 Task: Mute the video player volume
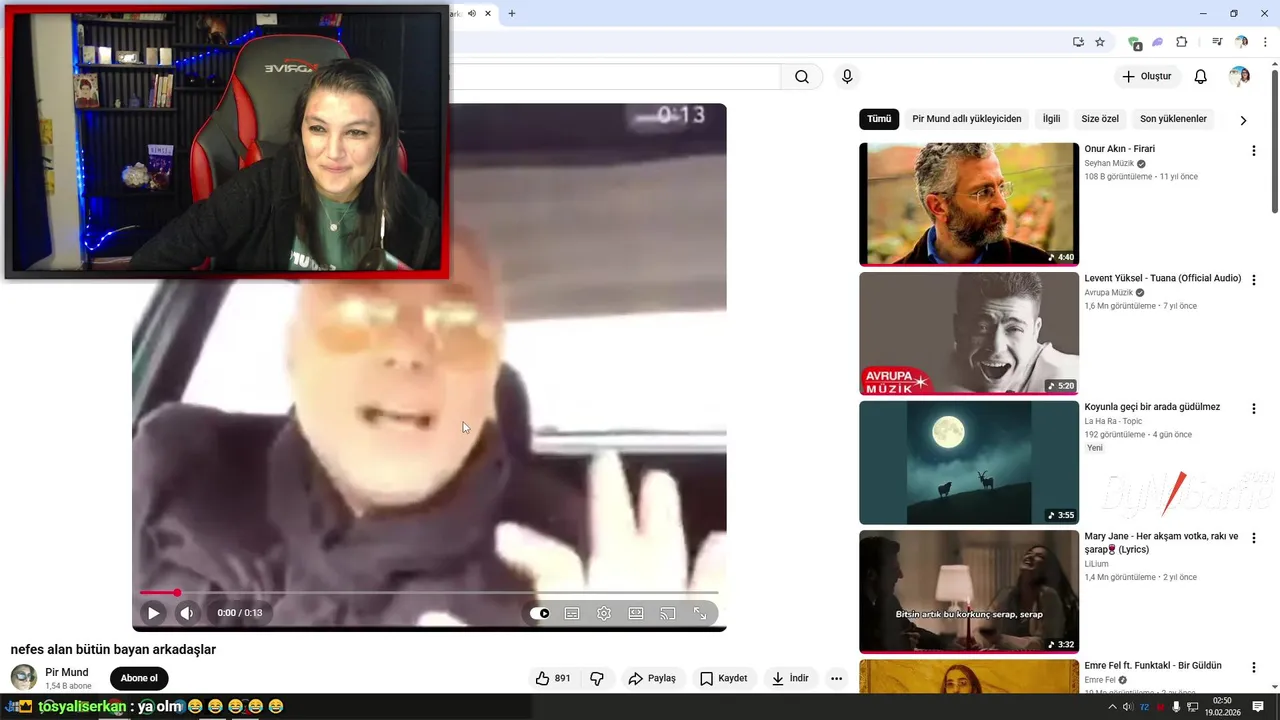(186, 613)
